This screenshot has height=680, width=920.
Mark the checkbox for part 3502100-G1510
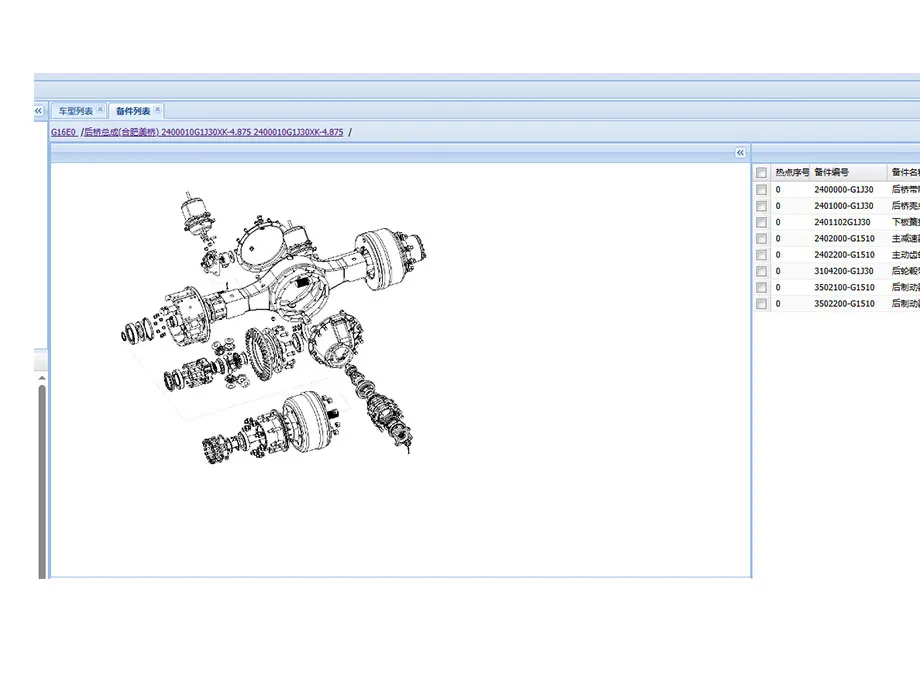[762, 288]
